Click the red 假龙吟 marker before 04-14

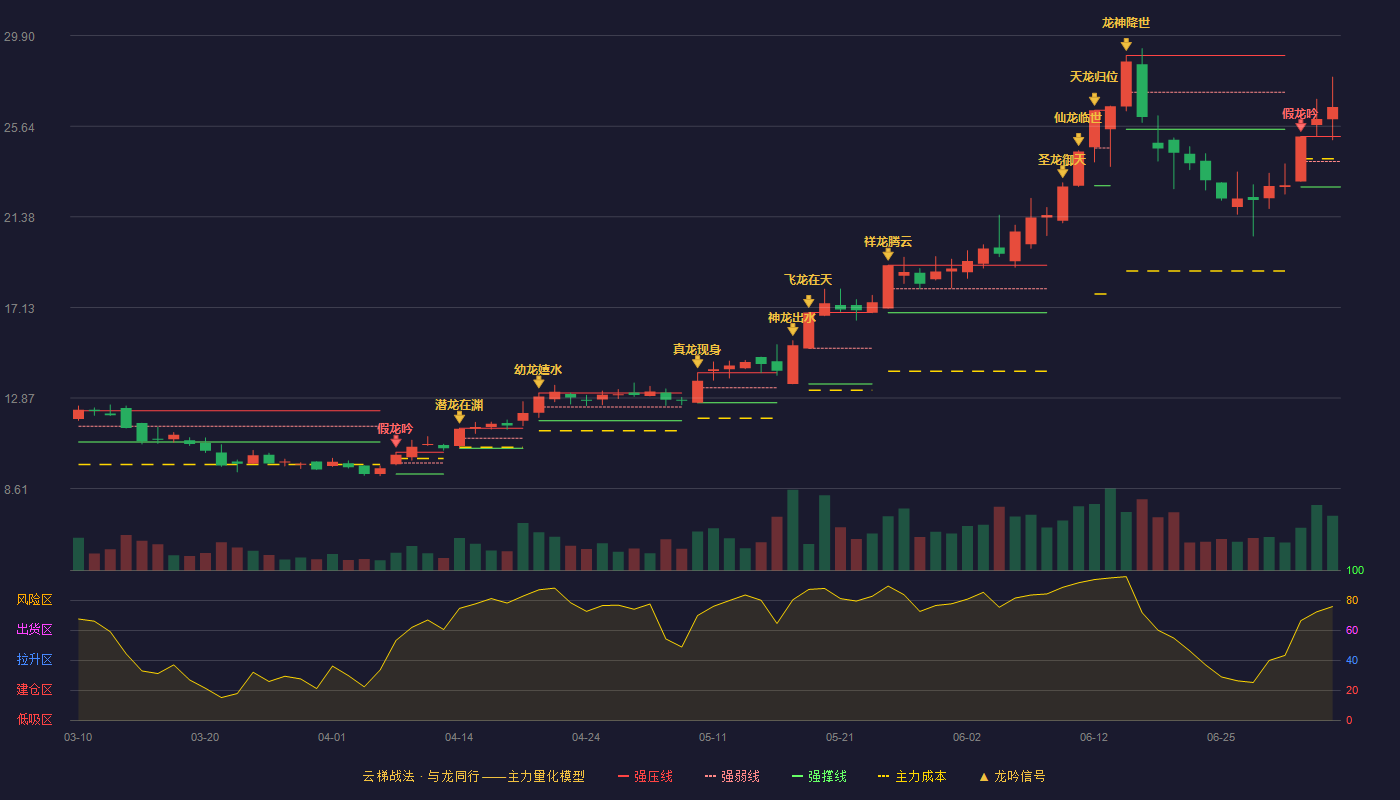(395, 441)
